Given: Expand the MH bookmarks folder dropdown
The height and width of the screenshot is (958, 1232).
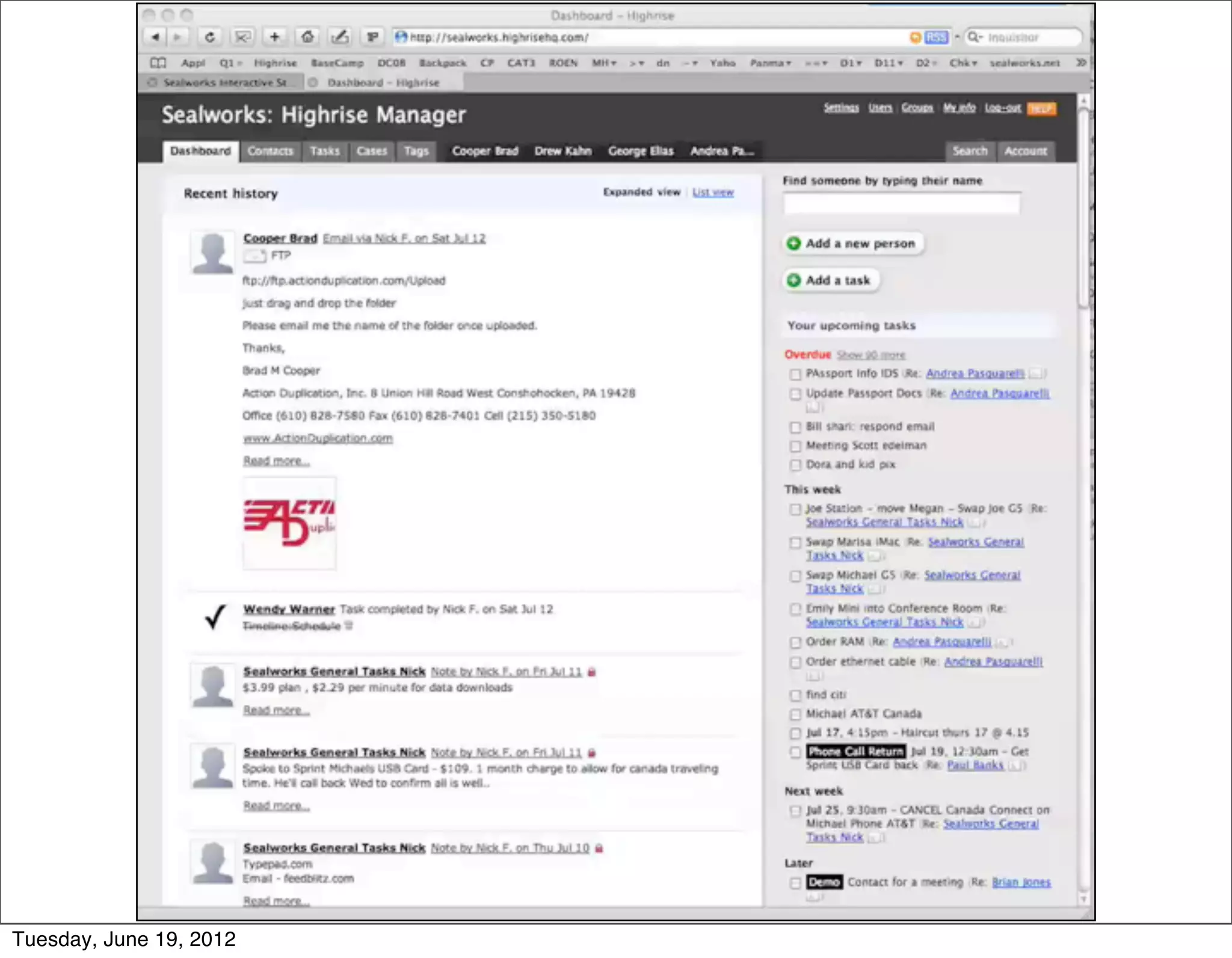Looking at the screenshot, I should tap(604, 63).
